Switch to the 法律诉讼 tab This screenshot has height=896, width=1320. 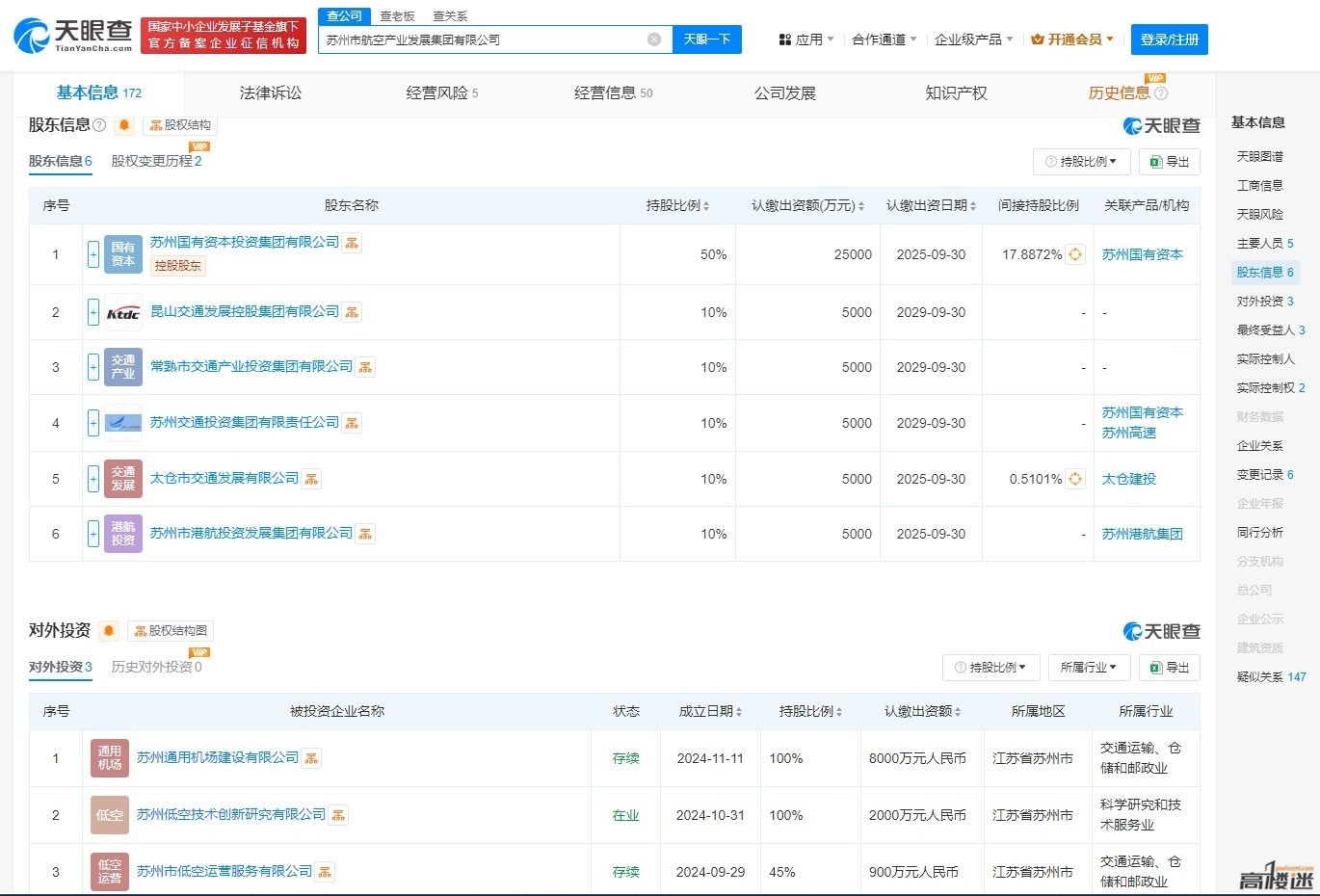click(271, 93)
